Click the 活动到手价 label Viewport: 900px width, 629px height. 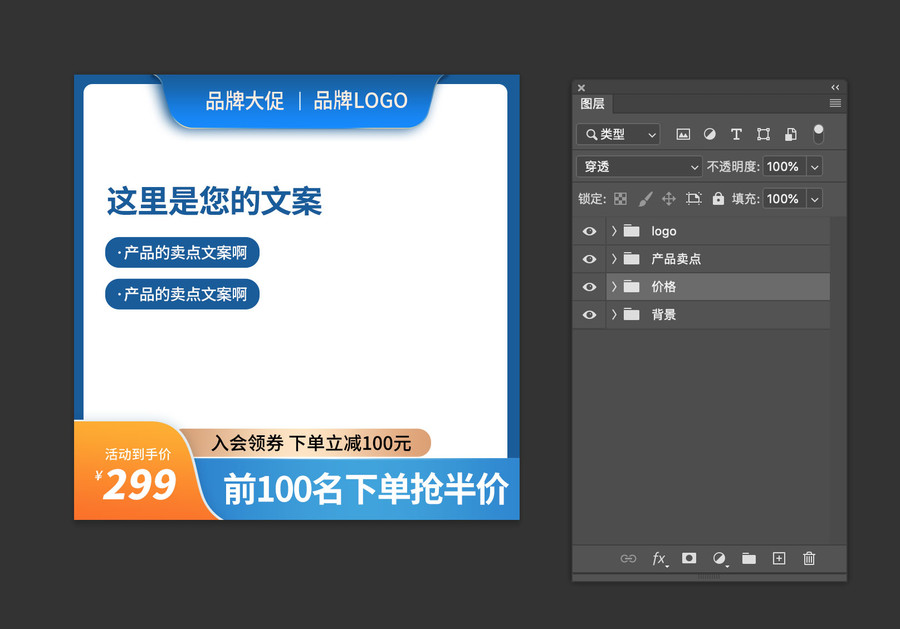pos(138,455)
